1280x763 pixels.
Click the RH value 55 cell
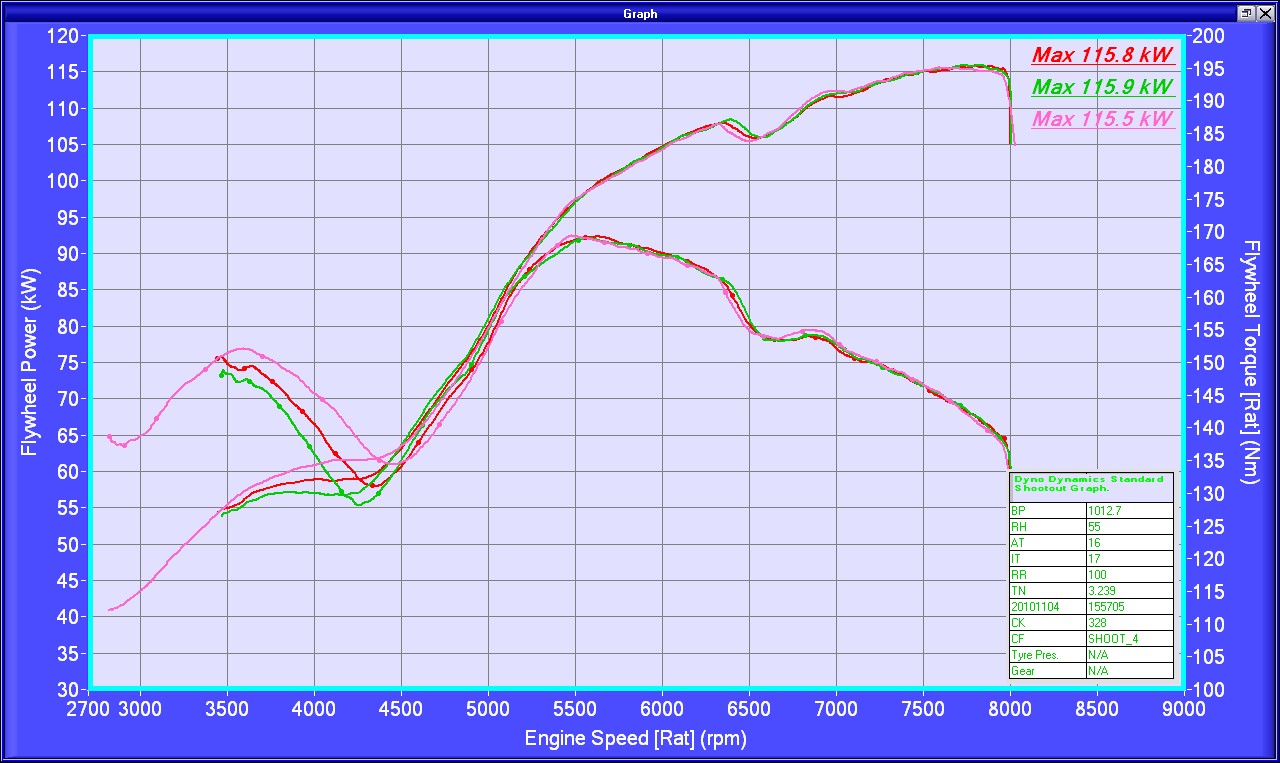coord(1128,526)
